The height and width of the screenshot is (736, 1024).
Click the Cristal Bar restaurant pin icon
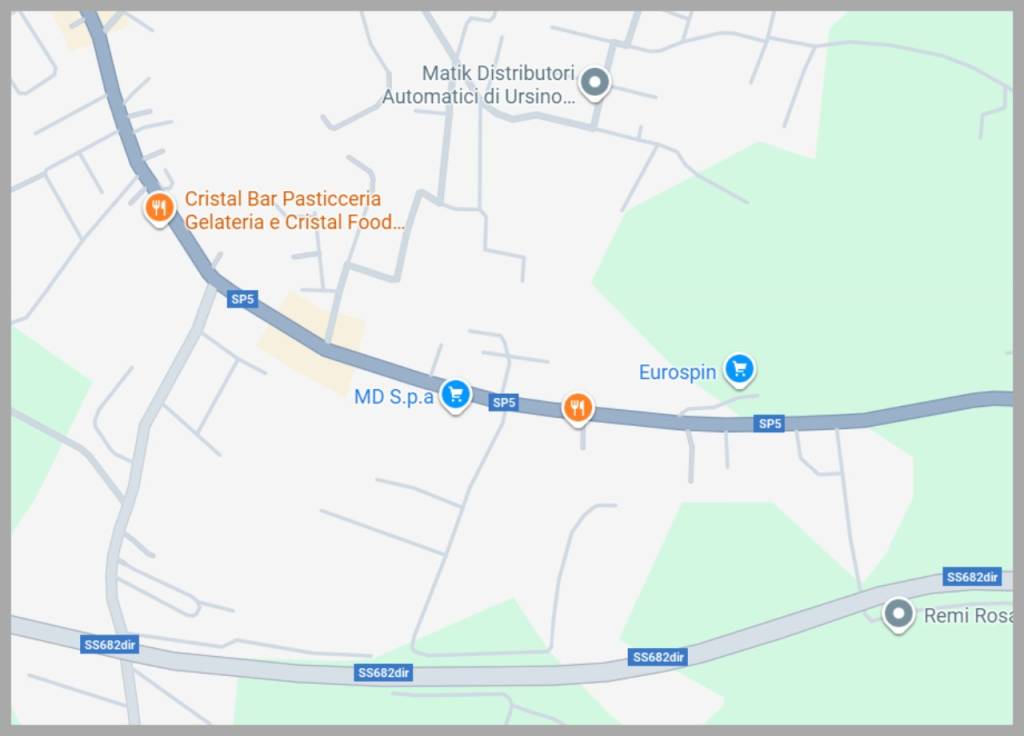159,209
